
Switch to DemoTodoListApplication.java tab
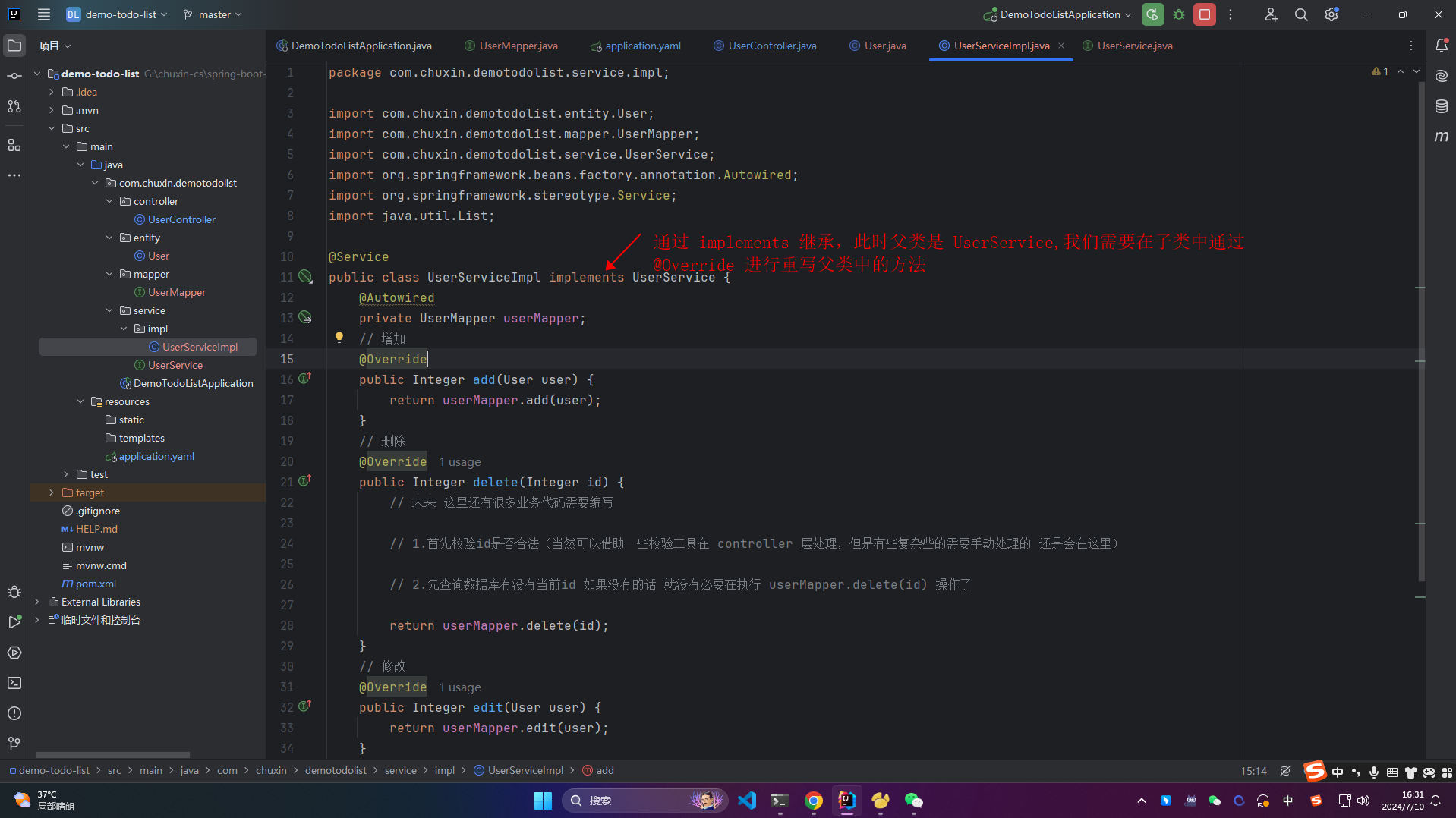click(355, 46)
